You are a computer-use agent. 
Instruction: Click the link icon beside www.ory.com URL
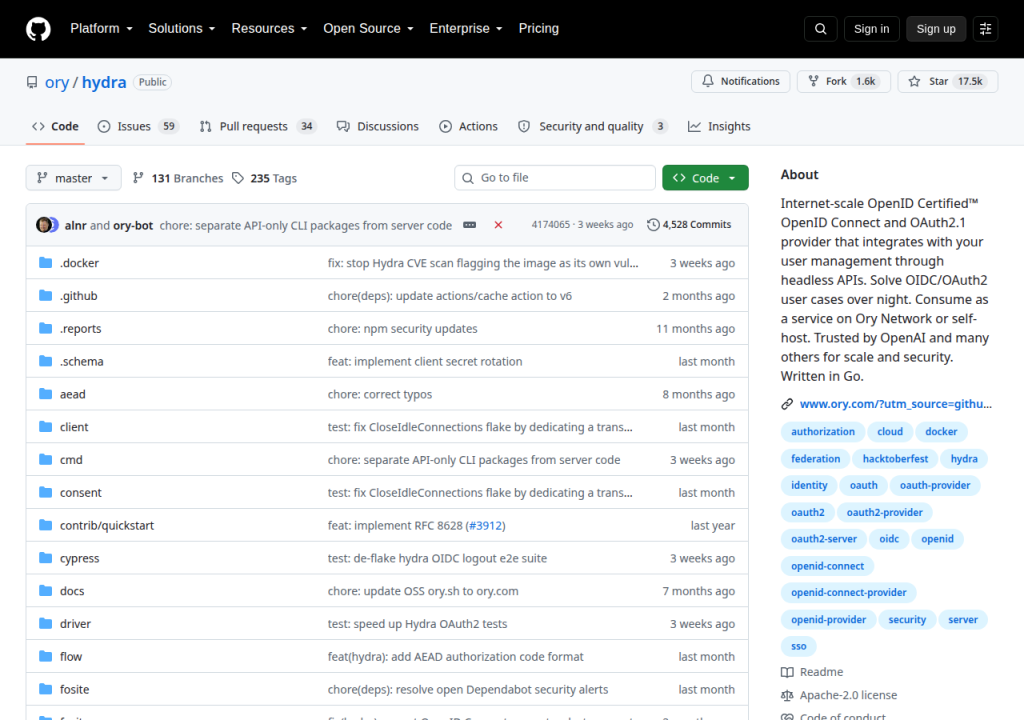click(x=787, y=404)
